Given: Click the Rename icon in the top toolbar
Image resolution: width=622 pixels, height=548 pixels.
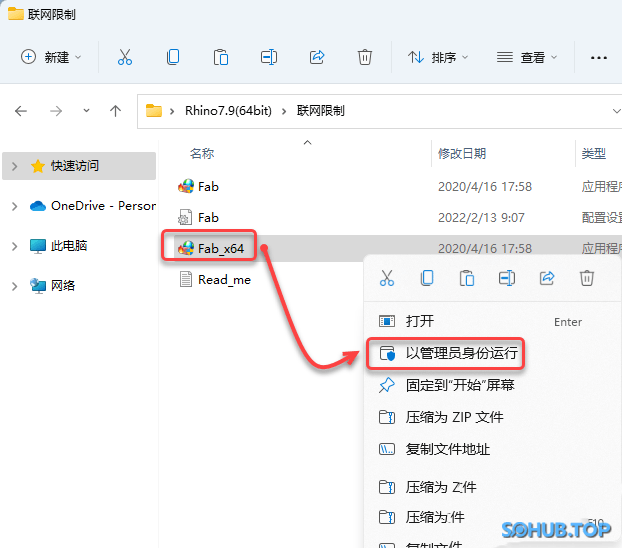Looking at the screenshot, I should click(269, 57).
